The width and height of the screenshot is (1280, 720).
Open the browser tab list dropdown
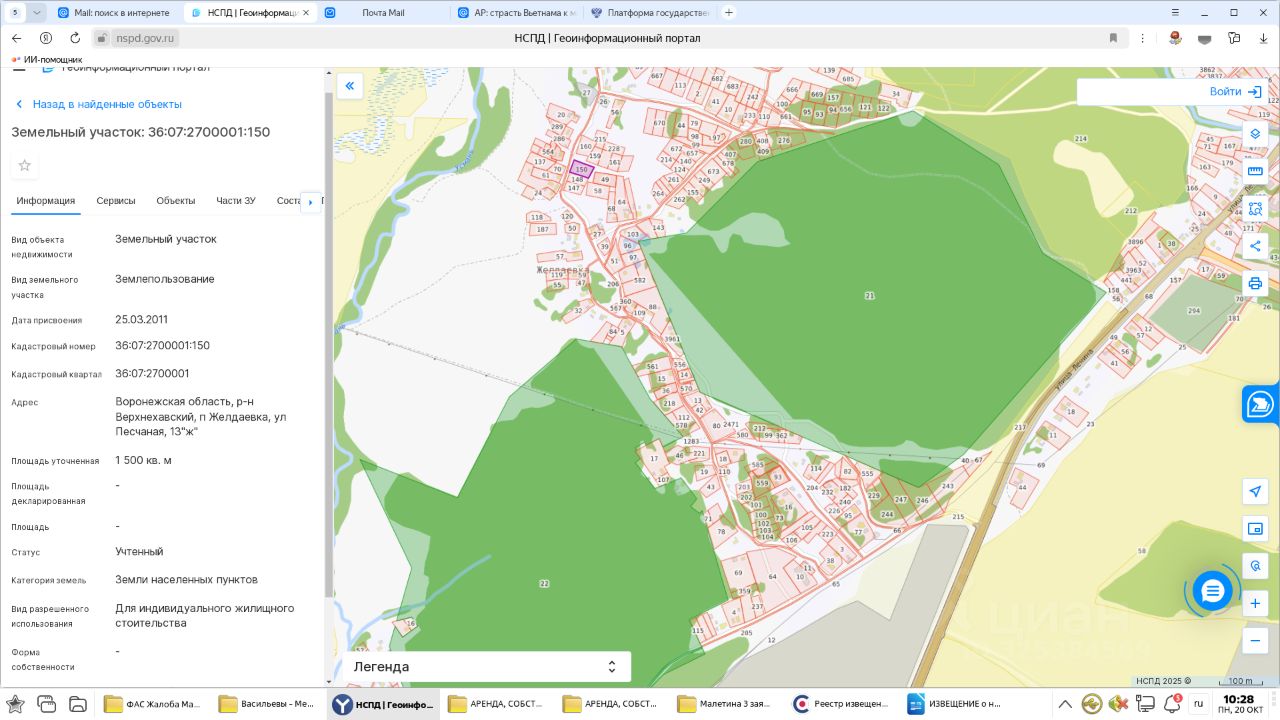click(37, 12)
